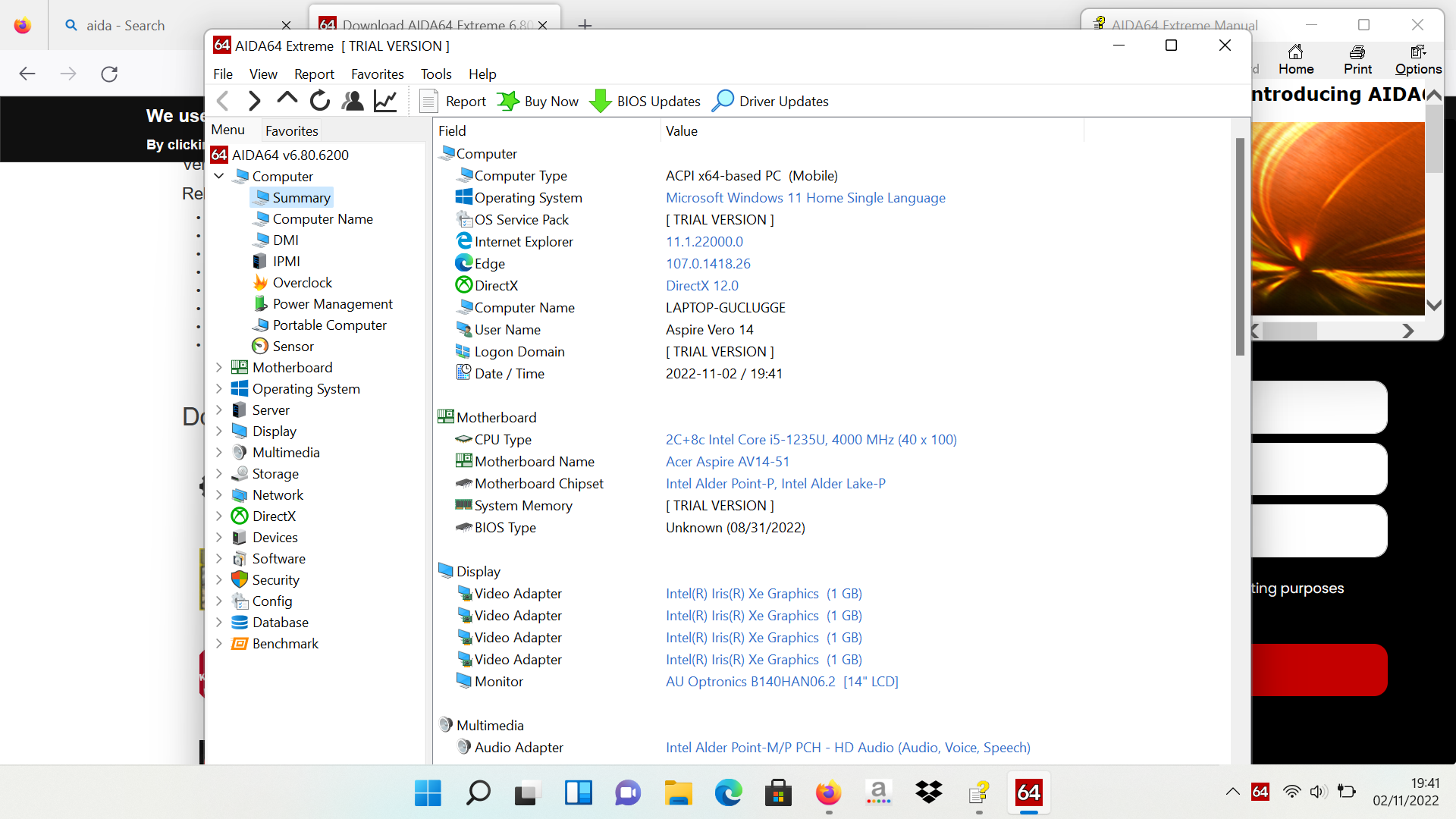Click Home in the AIDA64 Manual window
The image size is (1456, 819).
1296,59
